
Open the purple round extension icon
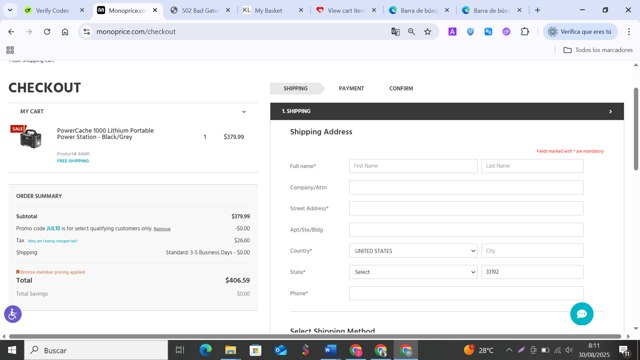(506, 31)
